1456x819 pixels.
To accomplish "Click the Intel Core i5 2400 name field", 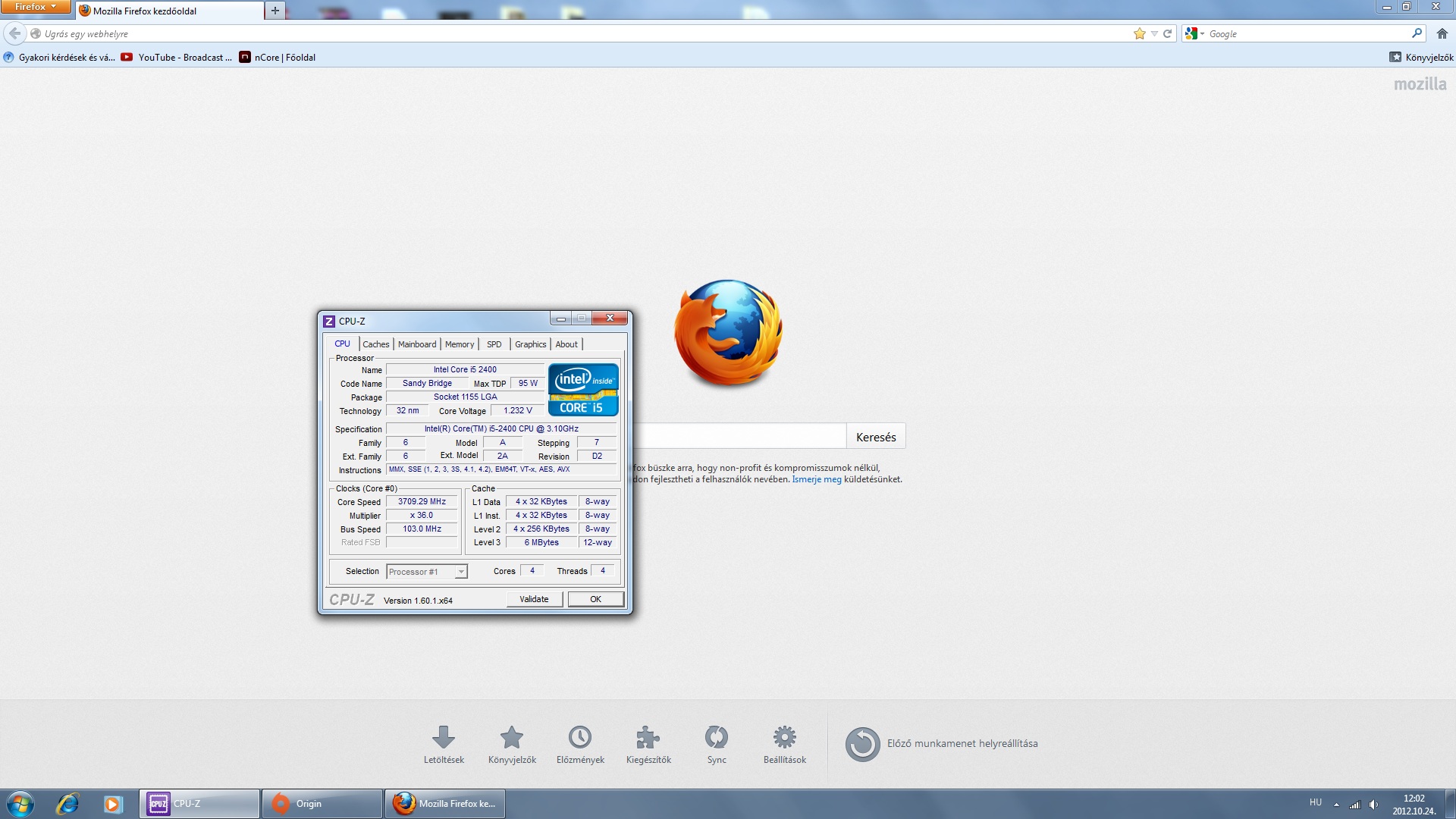I will pos(465,370).
